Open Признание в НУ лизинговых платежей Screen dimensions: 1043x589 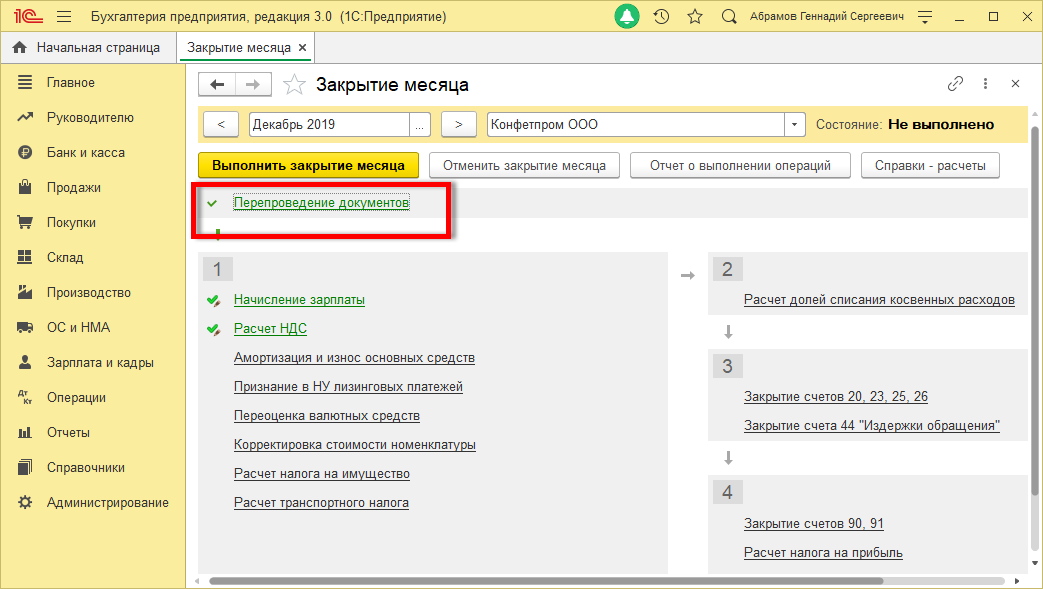click(348, 387)
